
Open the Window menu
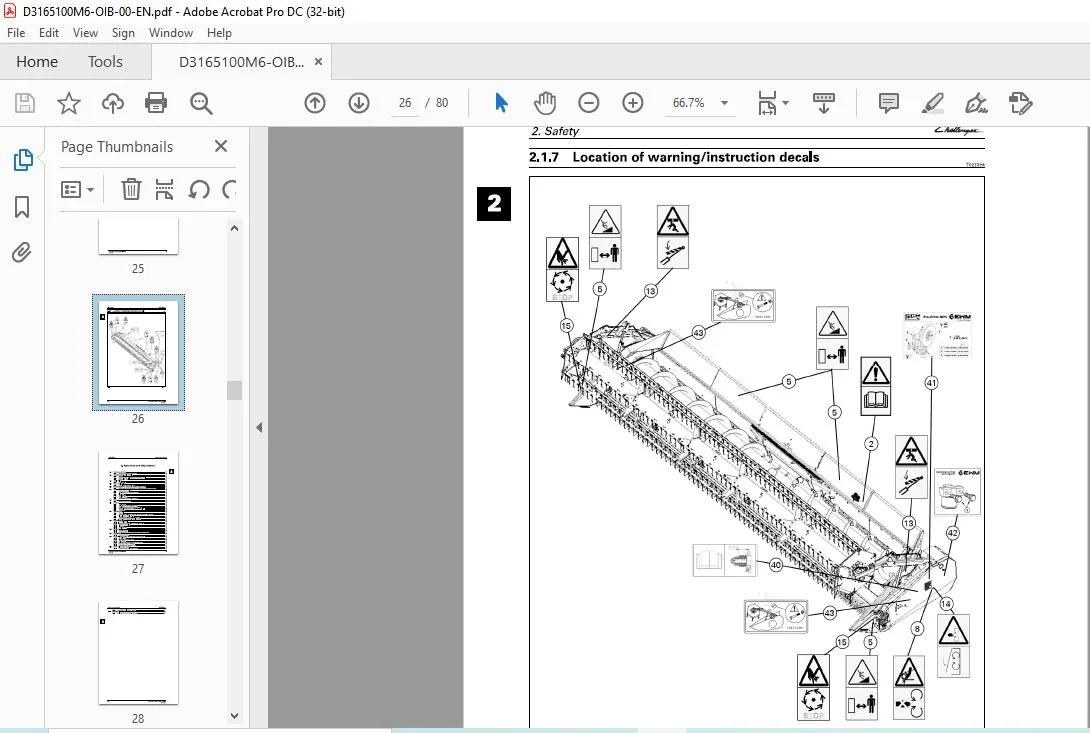click(170, 33)
